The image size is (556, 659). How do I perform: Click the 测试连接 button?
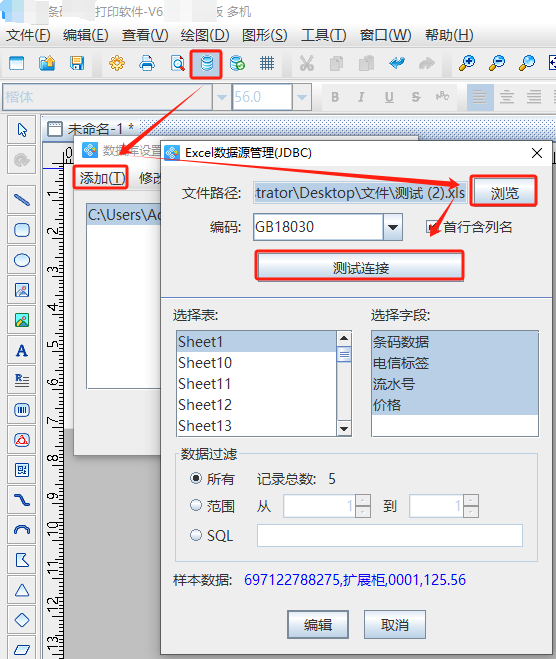(x=360, y=267)
